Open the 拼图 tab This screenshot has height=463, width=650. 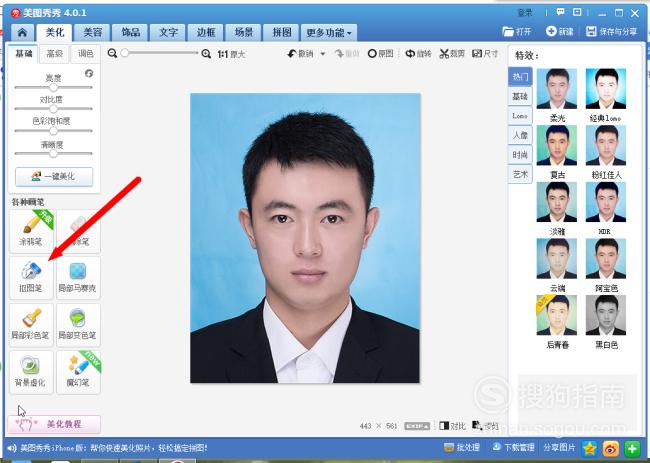[281, 32]
